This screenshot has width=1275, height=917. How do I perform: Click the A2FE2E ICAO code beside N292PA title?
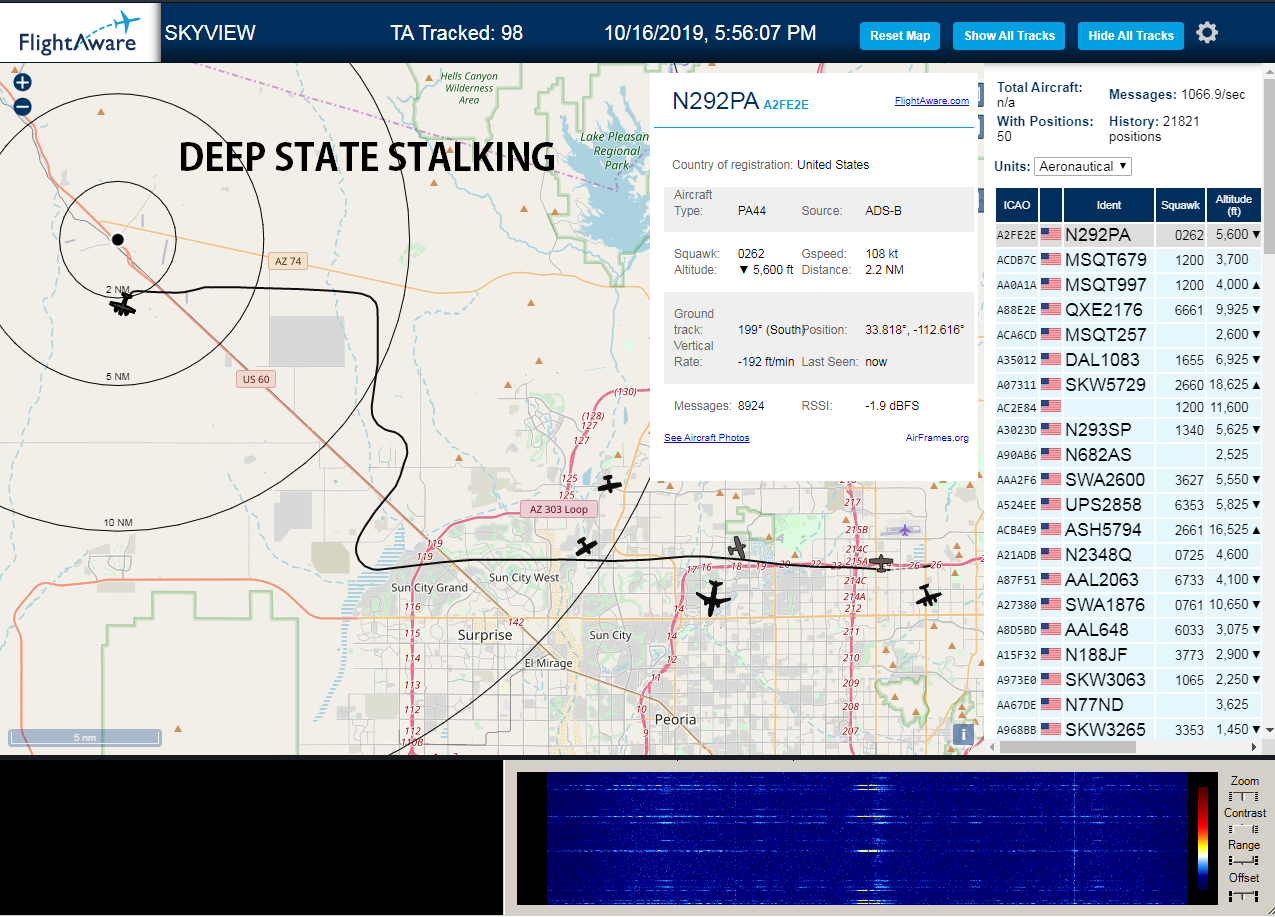(786, 104)
